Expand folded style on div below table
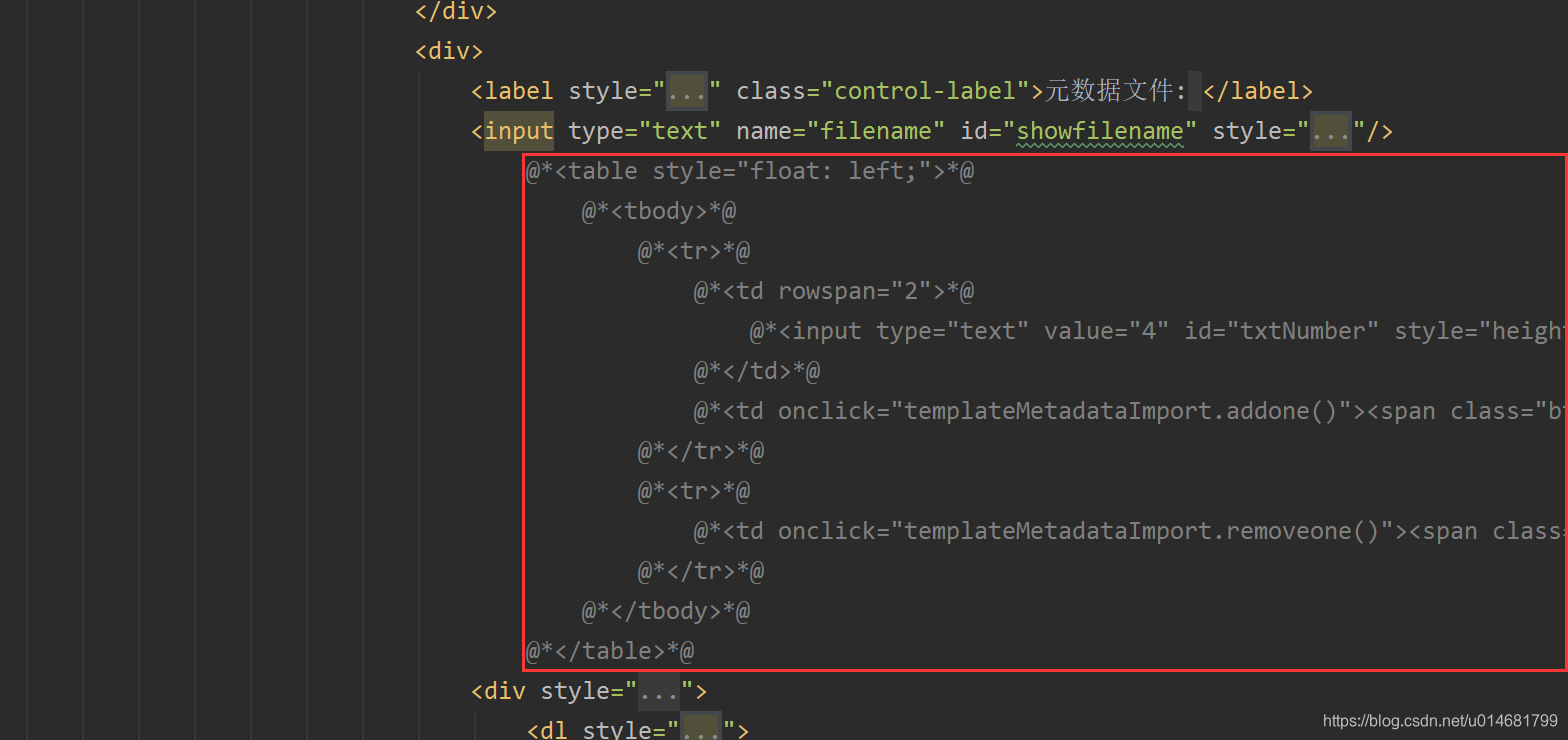Viewport: 1568px width, 740px height. [x=660, y=691]
